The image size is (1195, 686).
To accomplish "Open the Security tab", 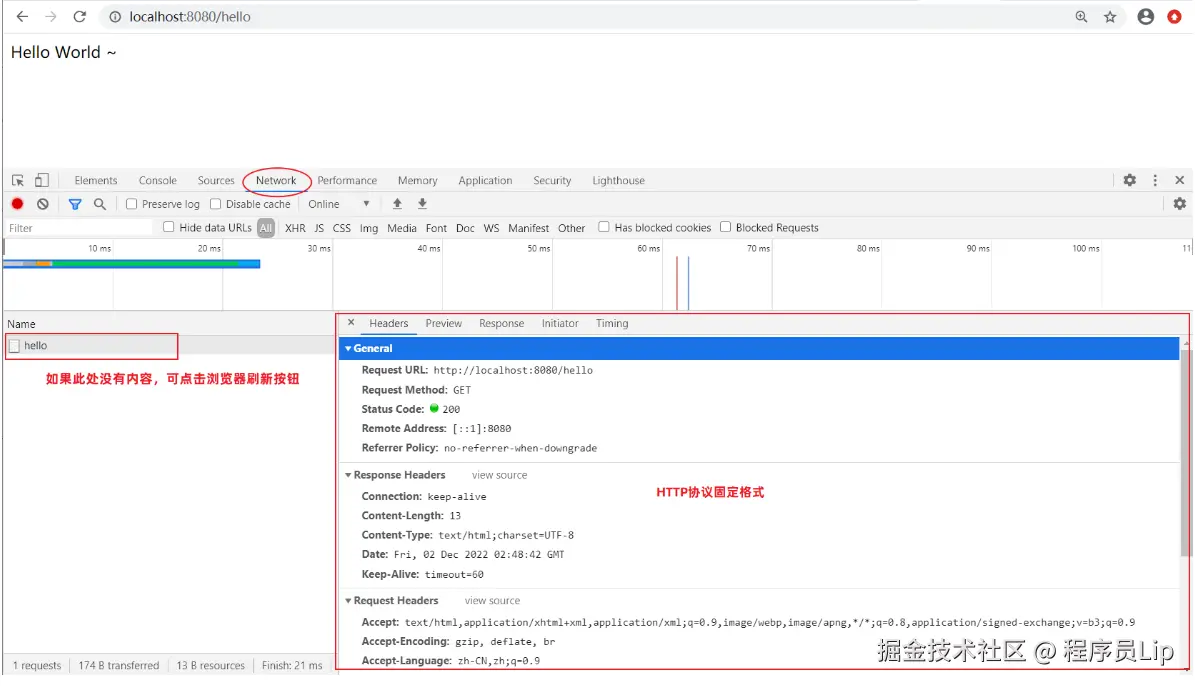I will point(552,181).
